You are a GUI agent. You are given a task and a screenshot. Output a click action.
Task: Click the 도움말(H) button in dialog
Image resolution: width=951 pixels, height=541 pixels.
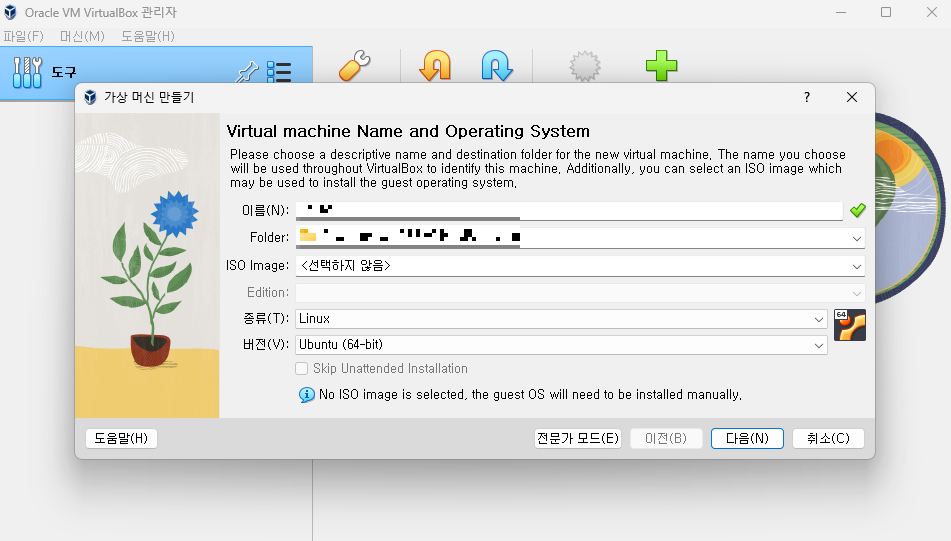click(x=121, y=438)
